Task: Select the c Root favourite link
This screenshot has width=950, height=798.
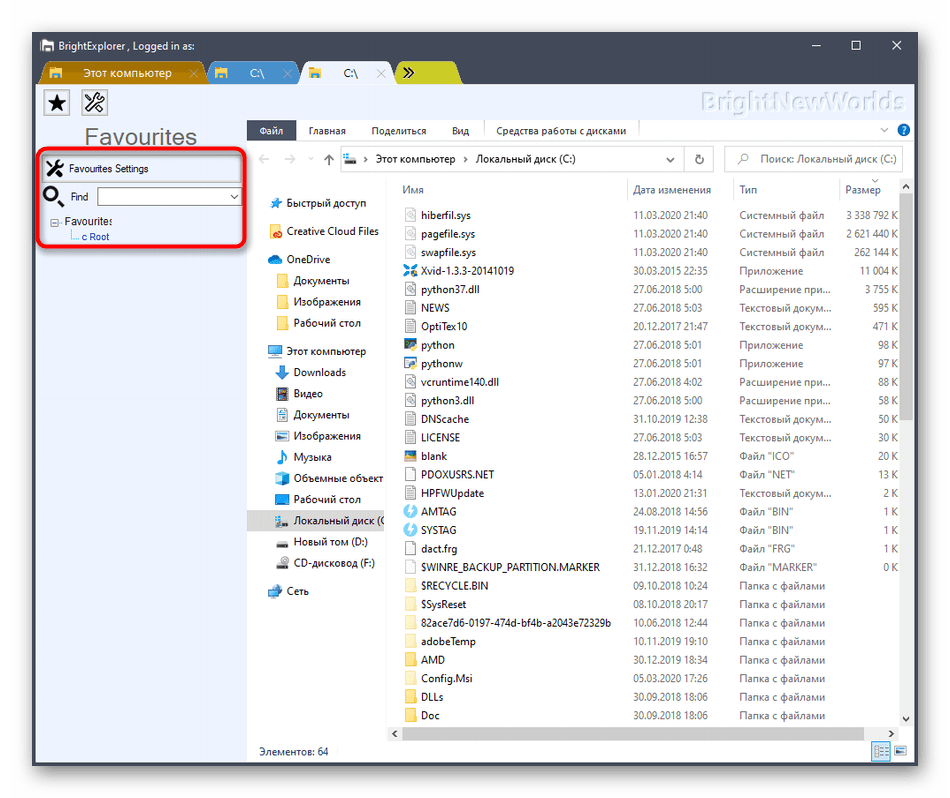Action: point(95,237)
